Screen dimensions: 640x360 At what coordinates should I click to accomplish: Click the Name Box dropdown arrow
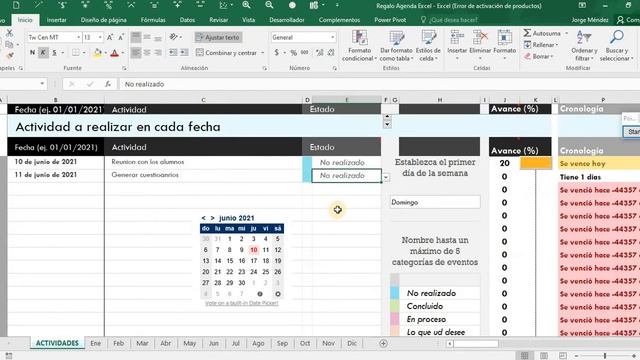[42, 84]
